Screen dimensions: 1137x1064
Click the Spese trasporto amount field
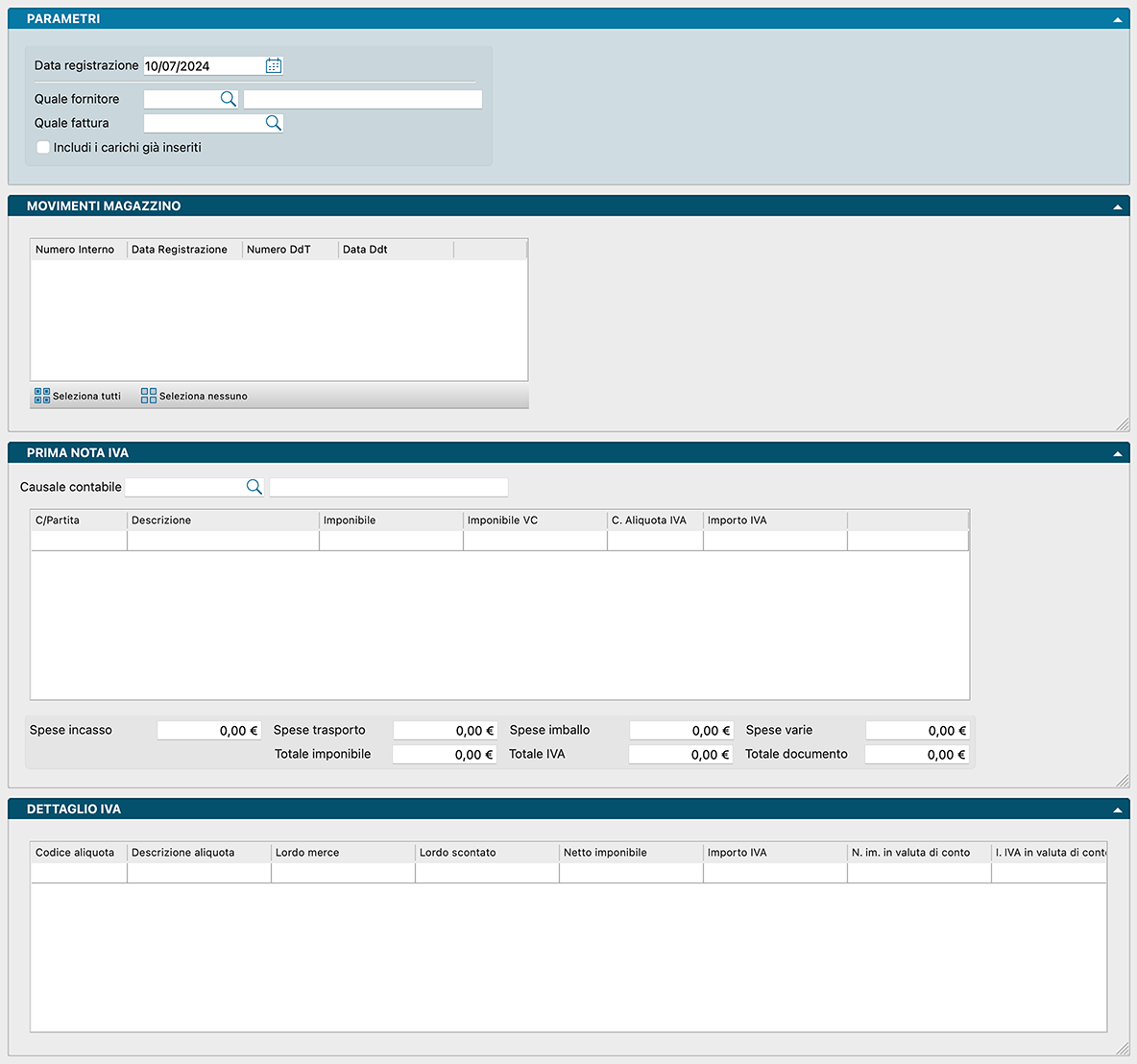[445, 731]
